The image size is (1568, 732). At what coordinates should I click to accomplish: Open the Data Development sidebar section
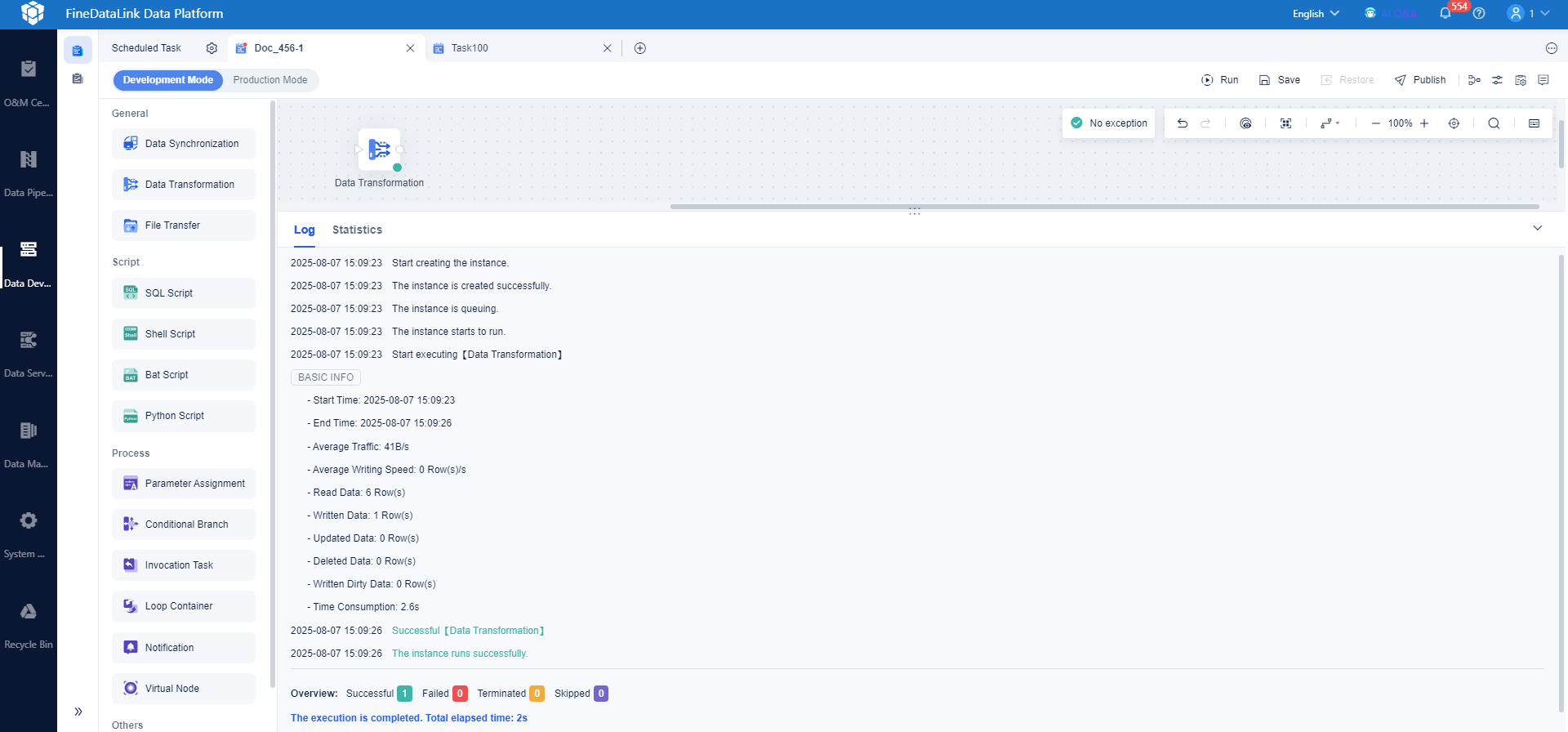click(29, 264)
